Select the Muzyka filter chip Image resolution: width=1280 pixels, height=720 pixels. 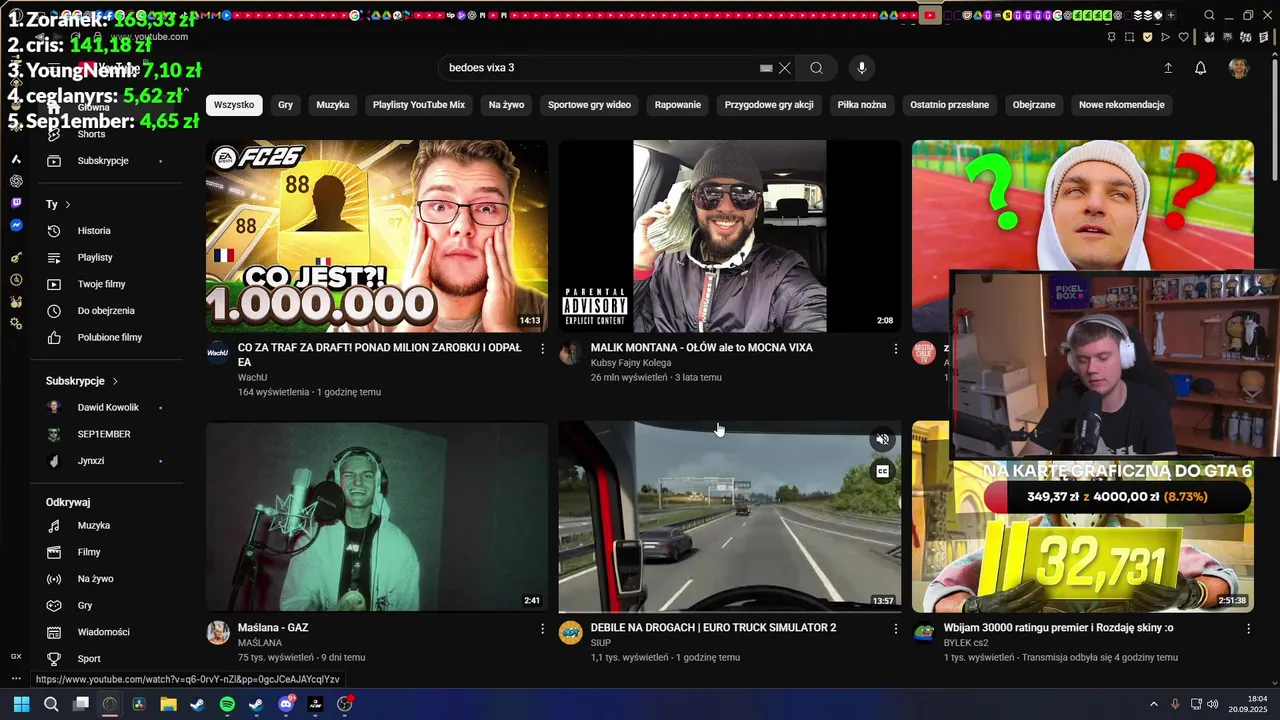click(333, 105)
